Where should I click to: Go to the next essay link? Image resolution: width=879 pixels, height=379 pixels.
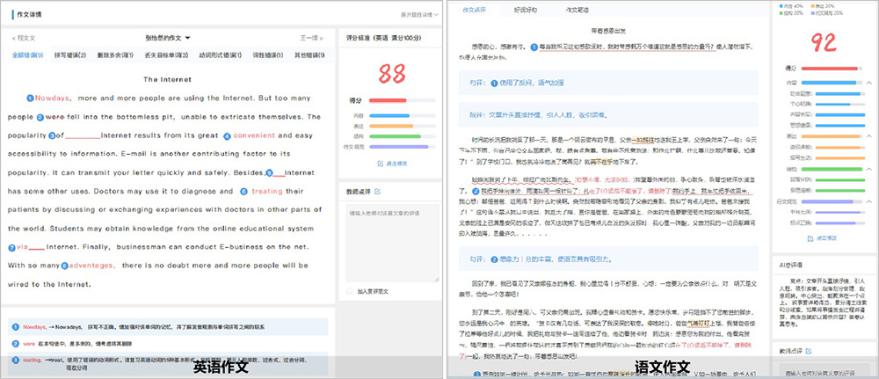coord(312,38)
